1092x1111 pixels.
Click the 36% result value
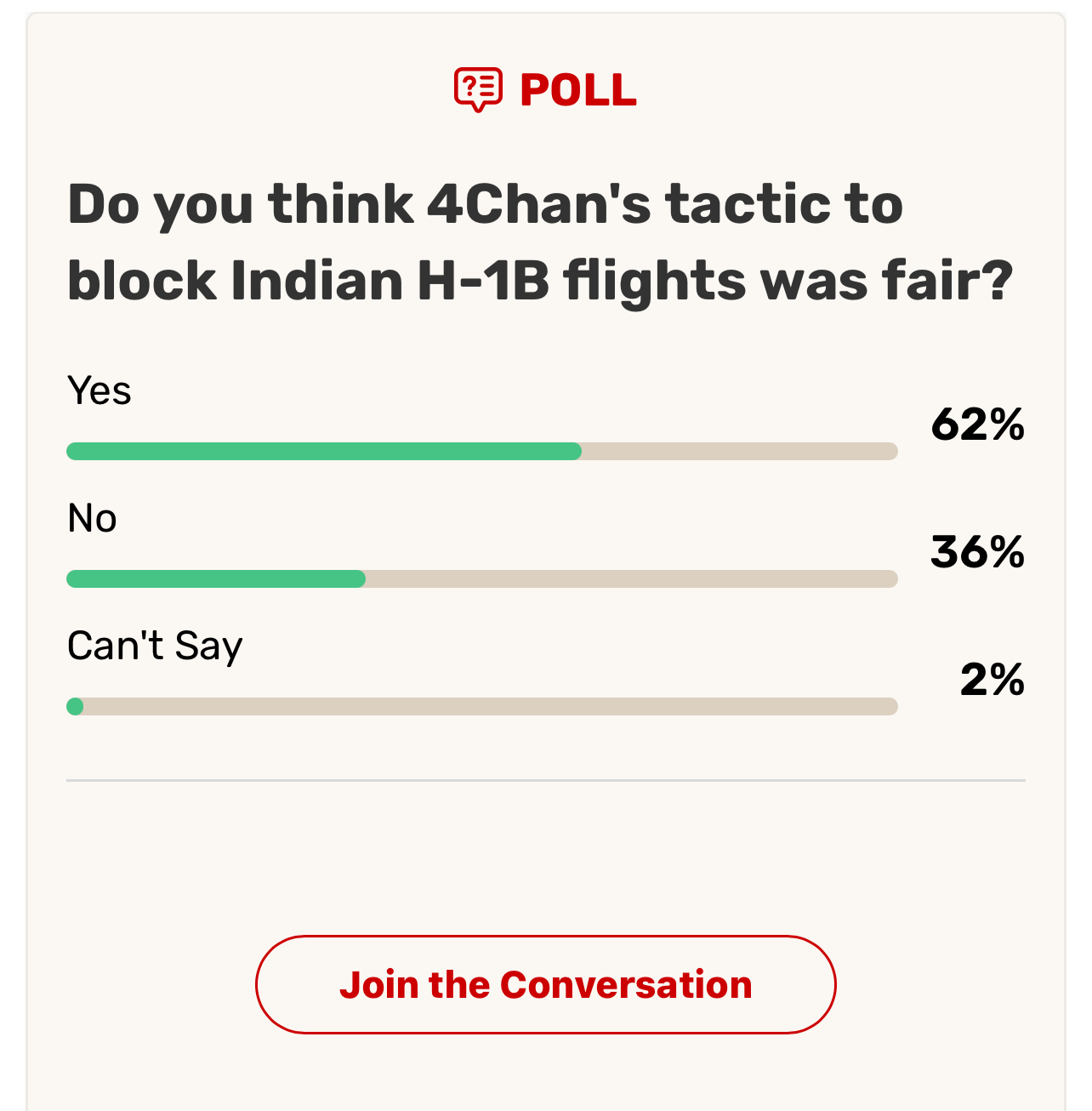tap(977, 552)
